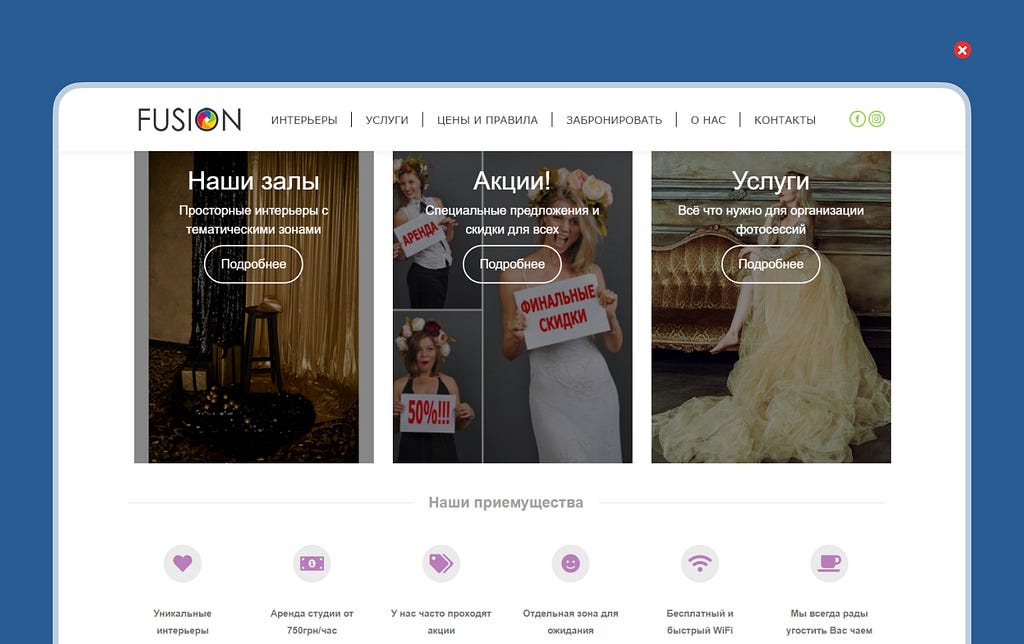Screen dimensions: 1024x644
Task: Click Подробнее on the Услуги card
Action: (771, 264)
